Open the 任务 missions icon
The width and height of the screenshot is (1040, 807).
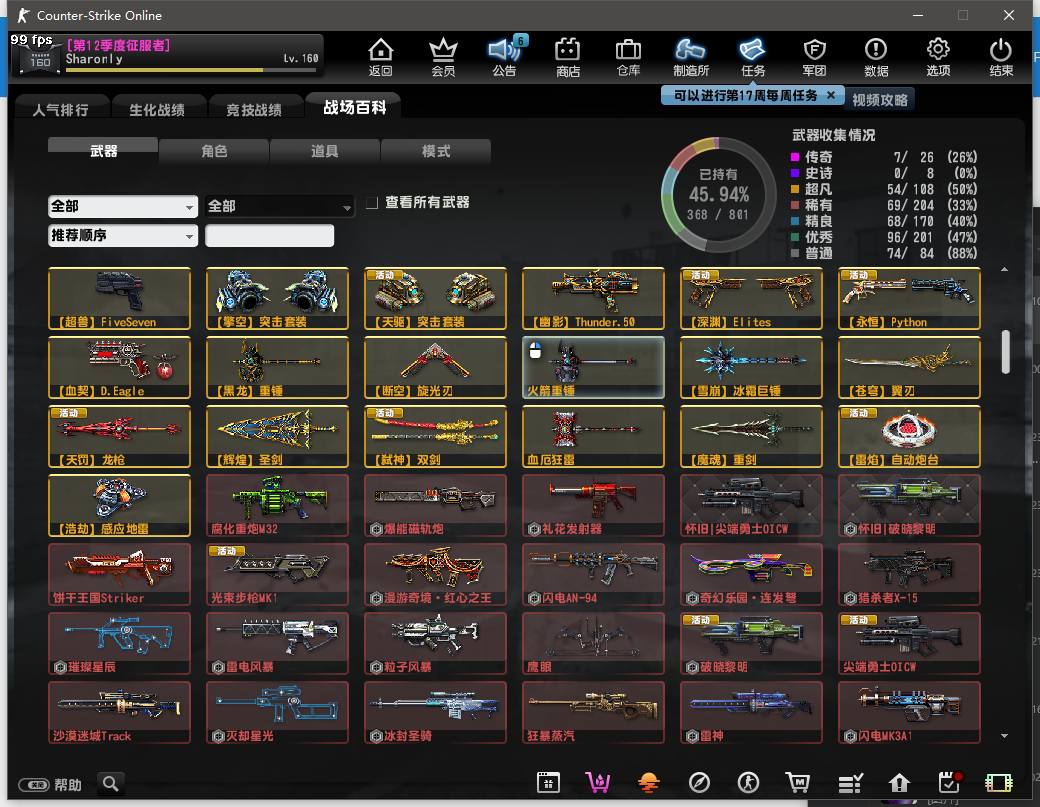753,57
